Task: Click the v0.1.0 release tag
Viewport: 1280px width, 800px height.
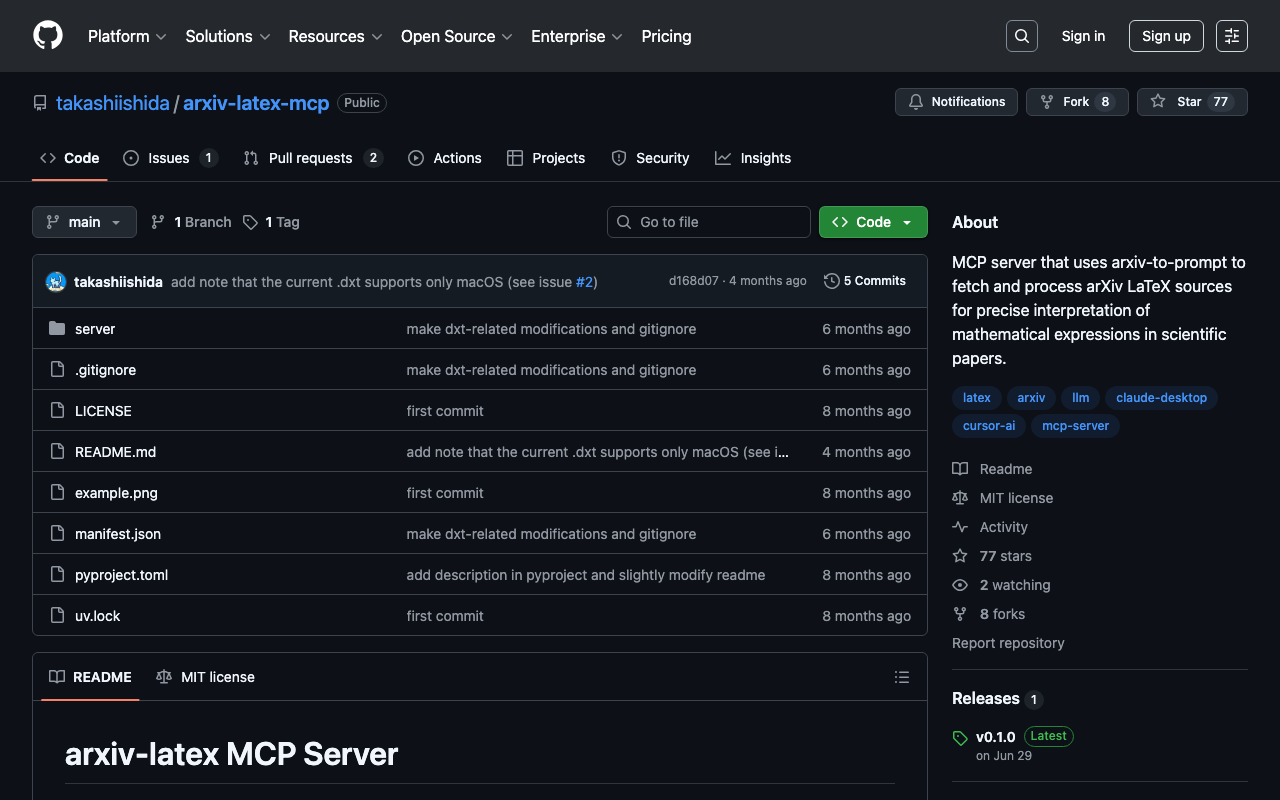Action: pyautogui.click(x=995, y=736)
